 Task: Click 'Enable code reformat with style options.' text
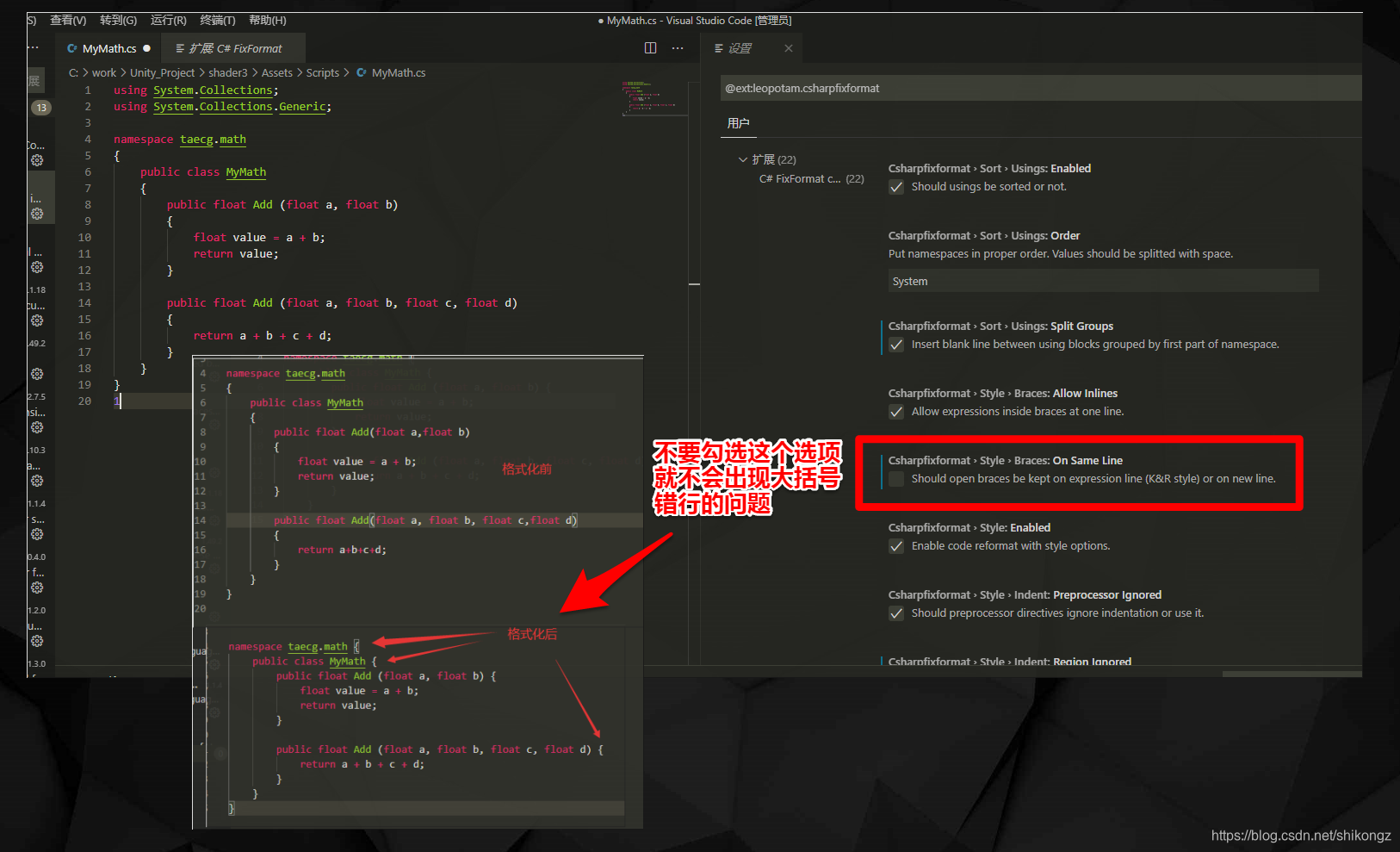click(1011, 546)
